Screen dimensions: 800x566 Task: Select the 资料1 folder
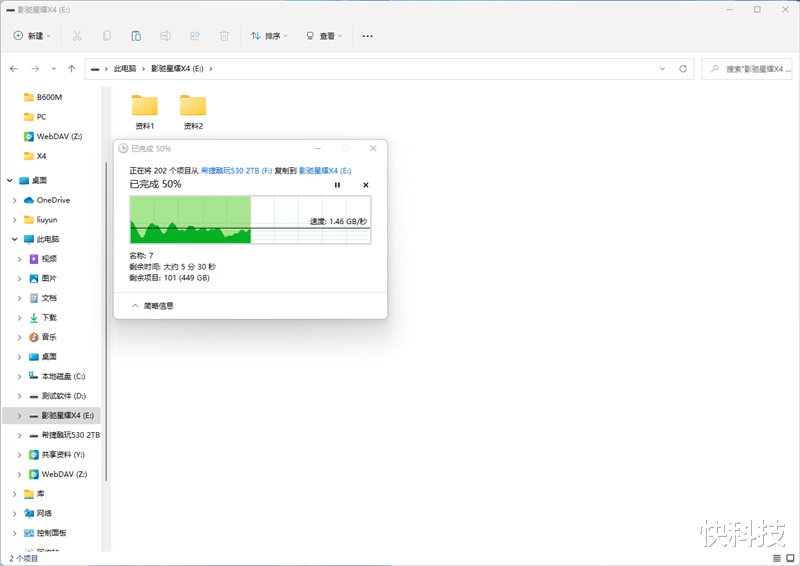point(144,112)
